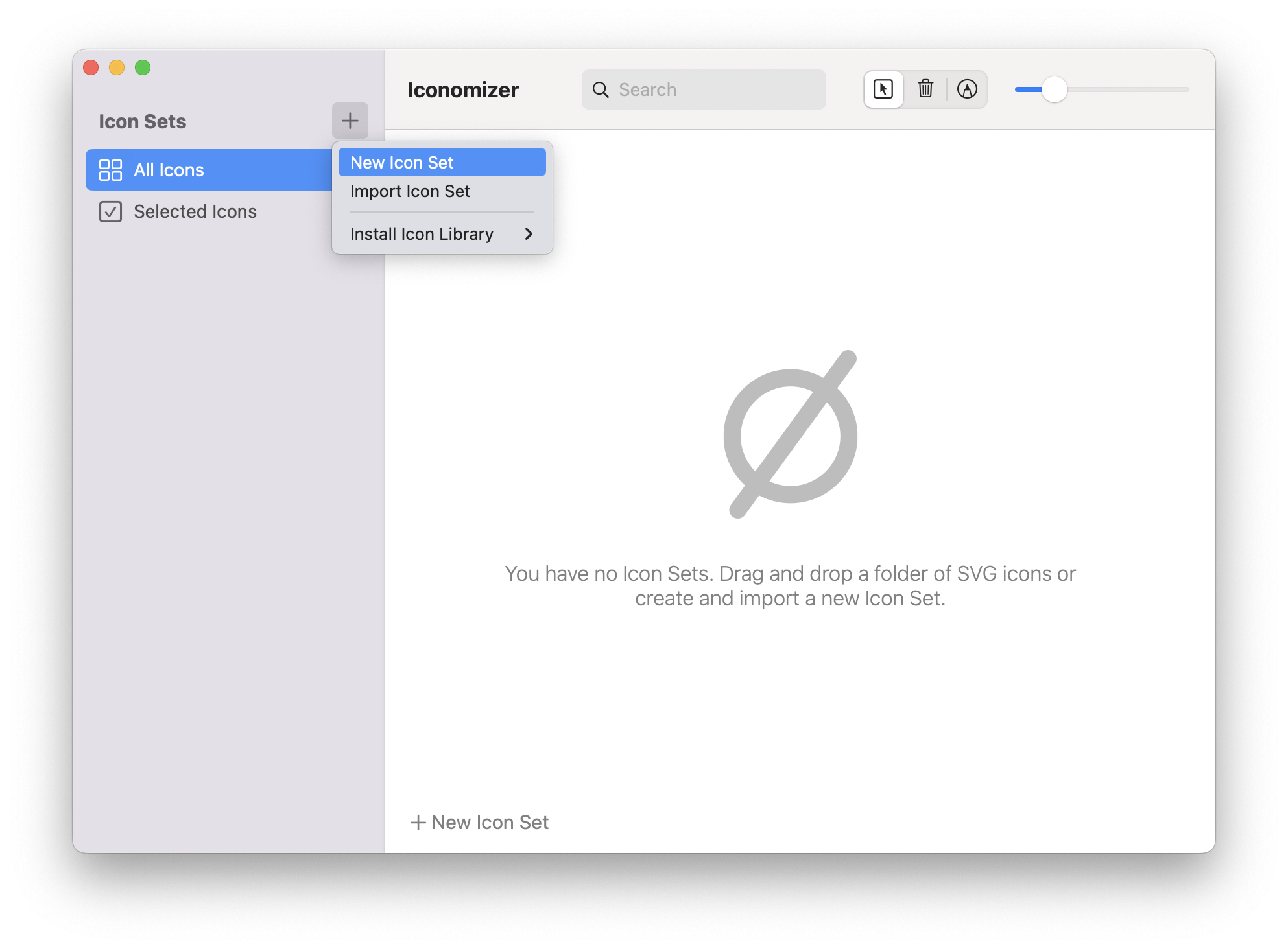Expand the Install Icon Library submenu arrow
This screenshot has height=949, width=1288.
coord(529,234)
